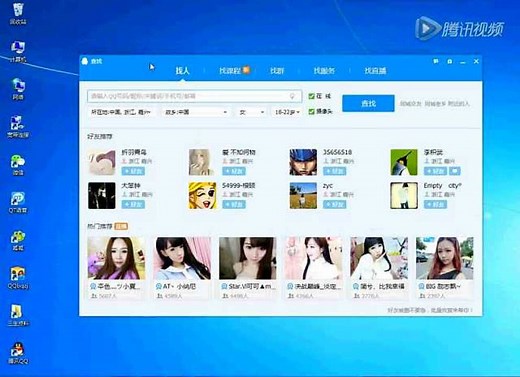Image resolution: width=520 pixels, height=377 pixels.
Task: Open the AT live room thumbnail
Action: tap(182, 258)
